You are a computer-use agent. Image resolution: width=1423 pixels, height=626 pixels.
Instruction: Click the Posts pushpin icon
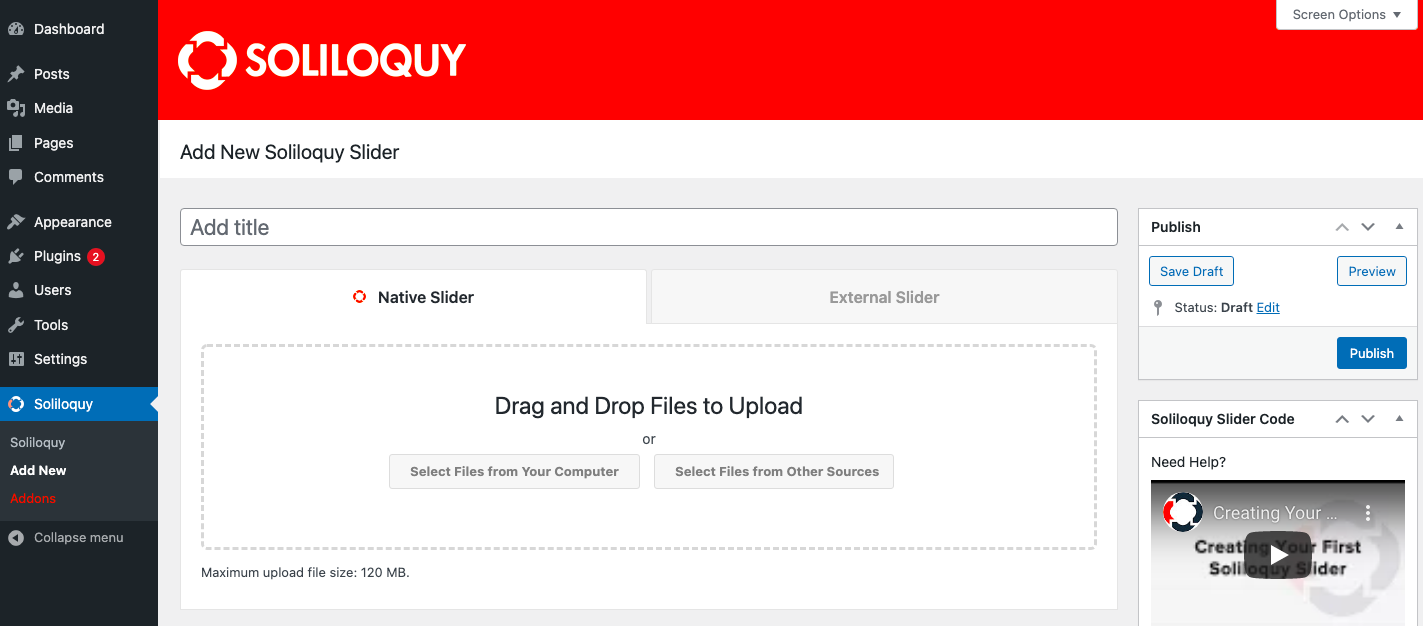[16, 74]
